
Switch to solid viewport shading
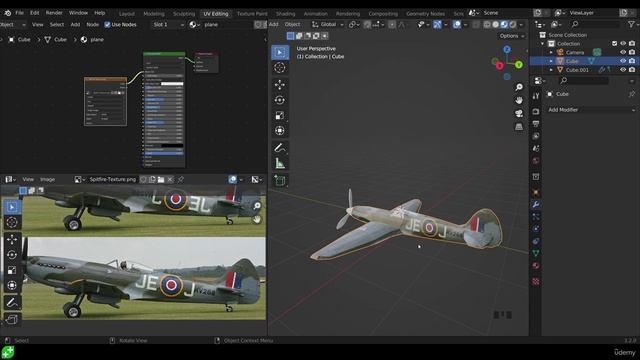tap(496, 24)
